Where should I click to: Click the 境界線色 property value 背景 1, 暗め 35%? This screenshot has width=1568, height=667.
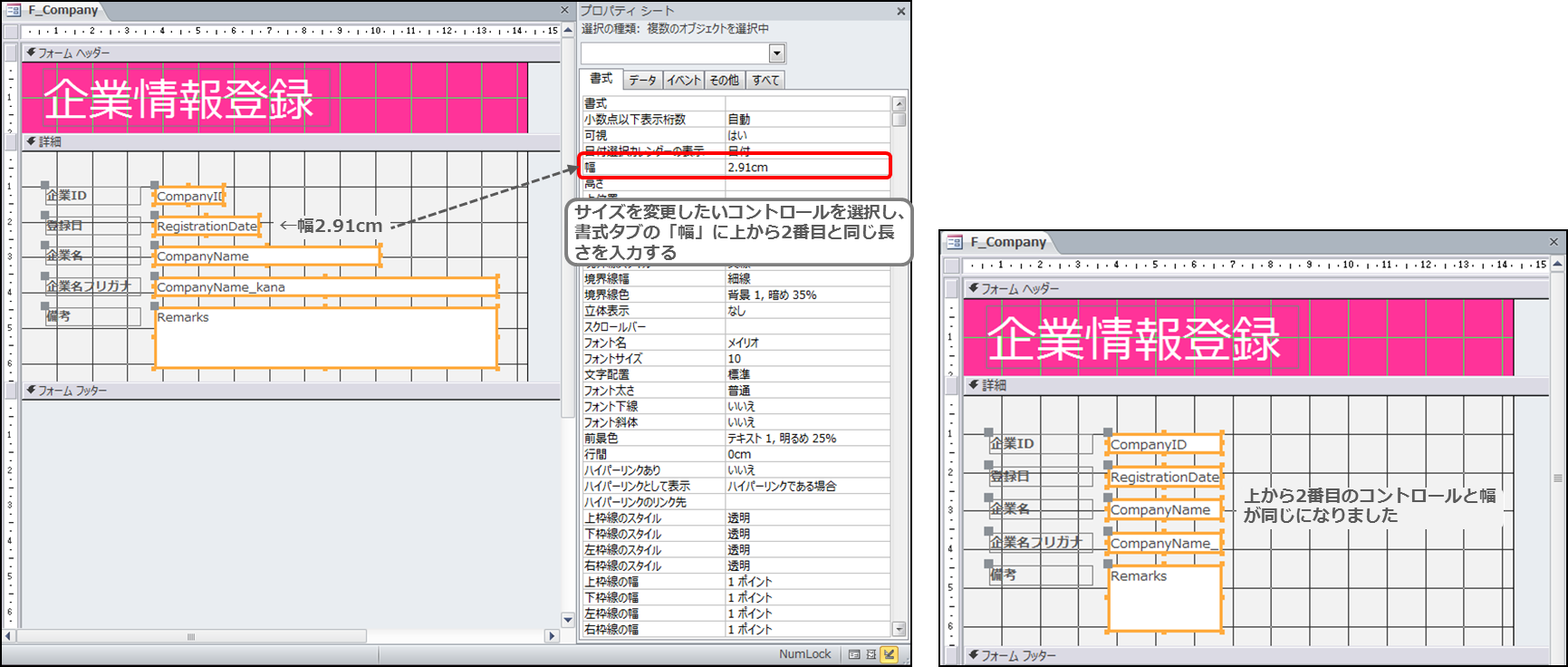[x=807, y=295]
